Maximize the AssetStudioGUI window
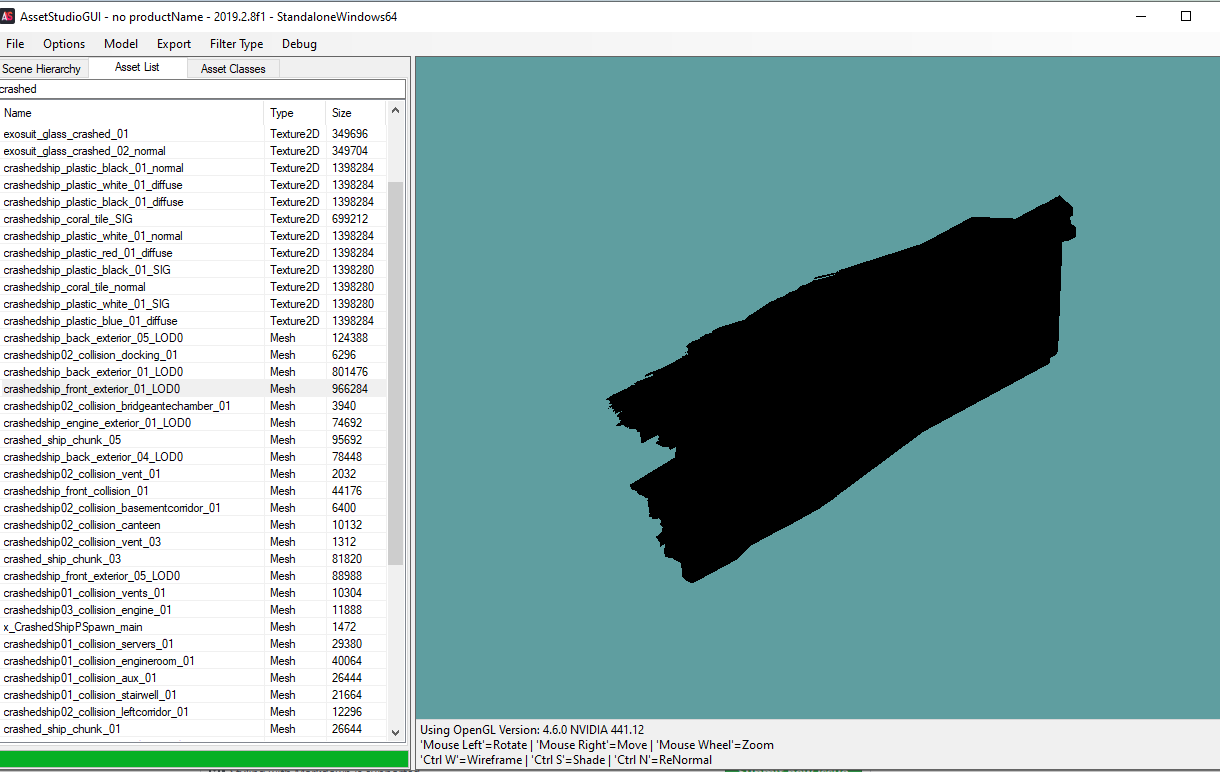 click(x=1186, y=16)
